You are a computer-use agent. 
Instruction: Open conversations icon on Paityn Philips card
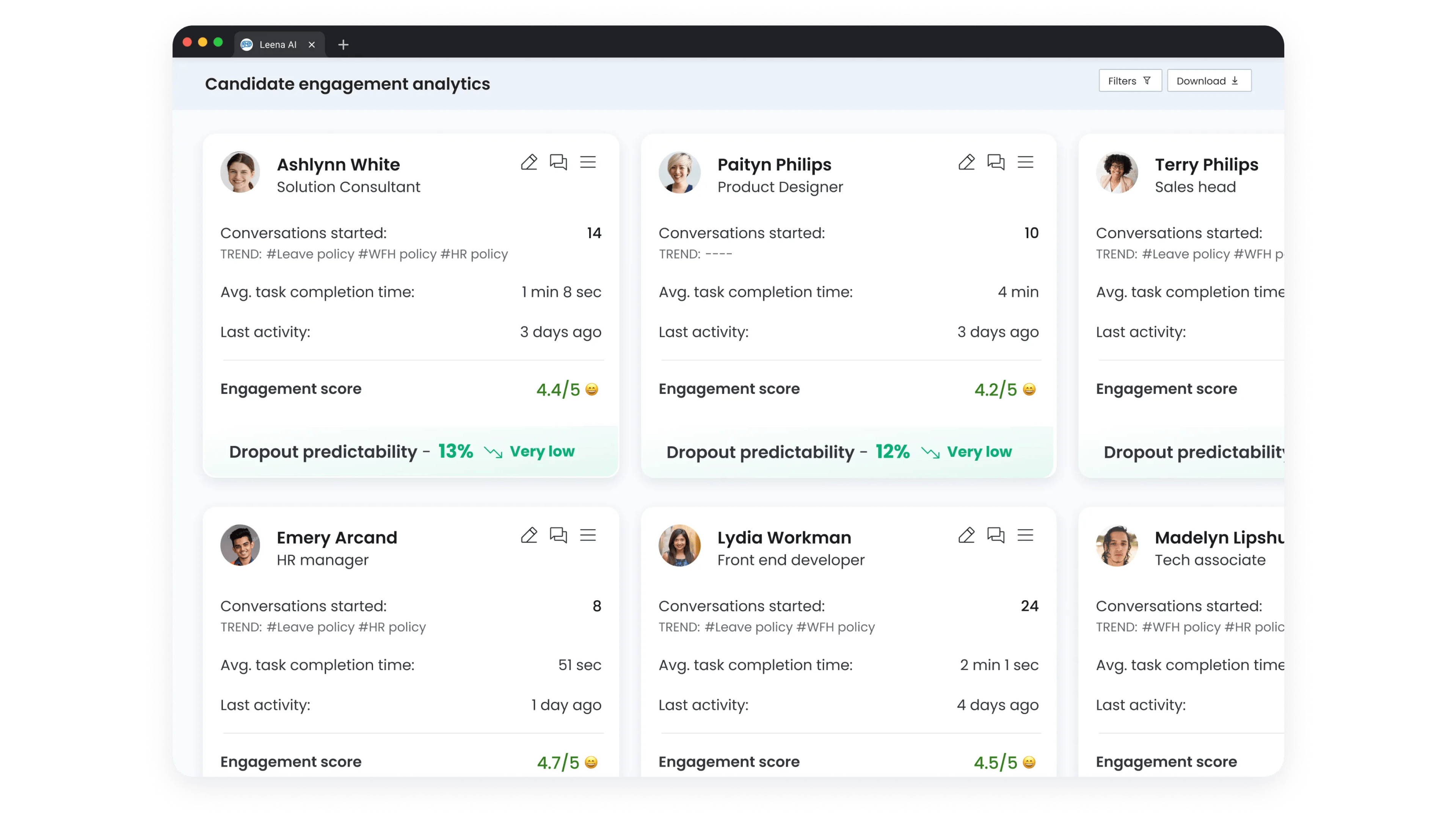tap(995, 162)
